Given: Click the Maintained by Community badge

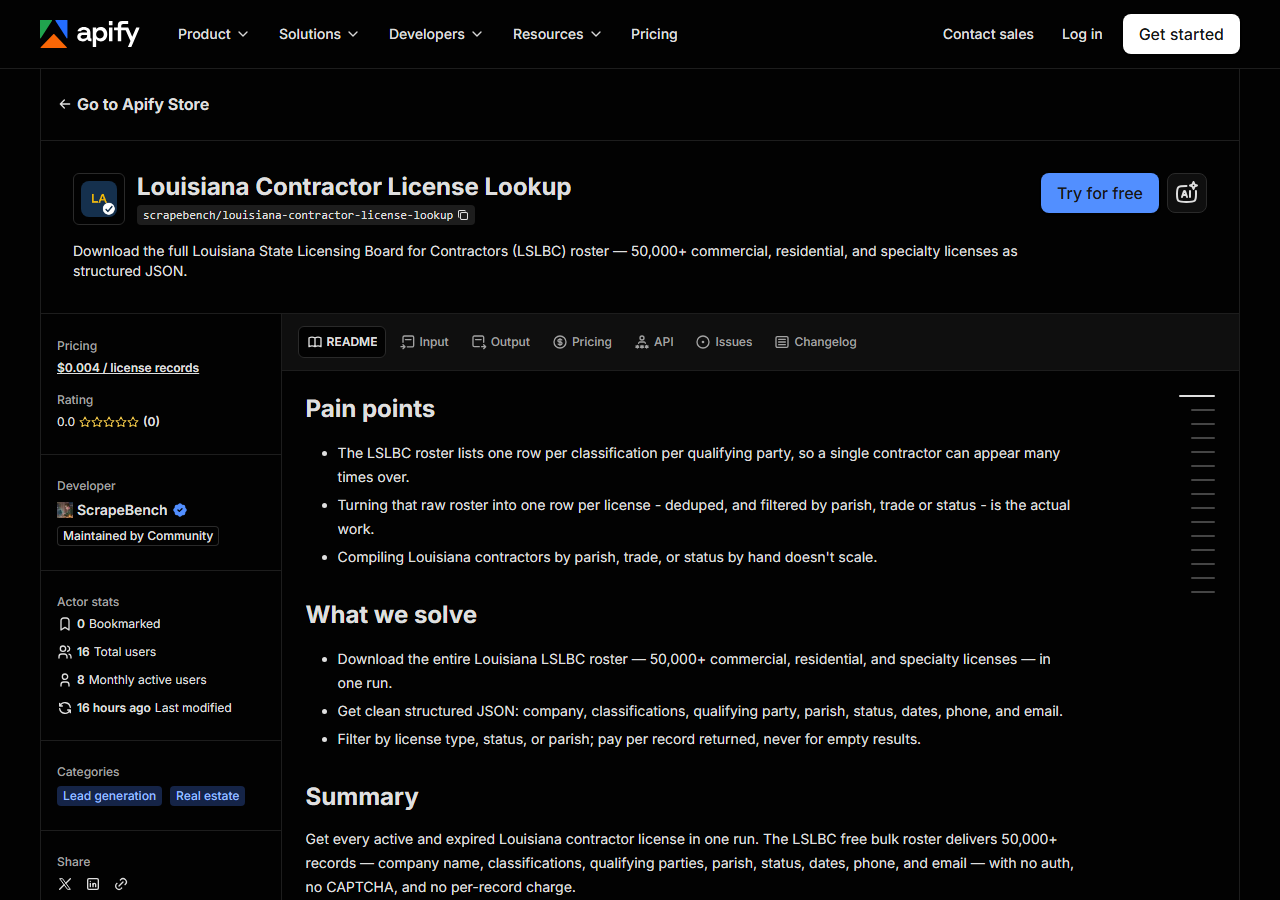Looking at the screenshot, I should (138, 536).
